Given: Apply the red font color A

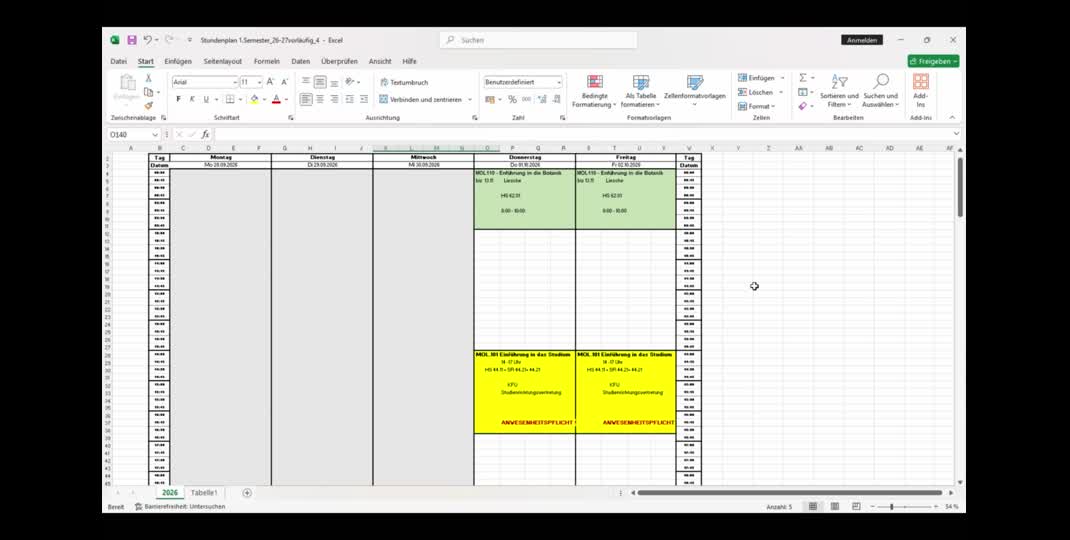Looking at the screenshot, I should pos(276,100).
